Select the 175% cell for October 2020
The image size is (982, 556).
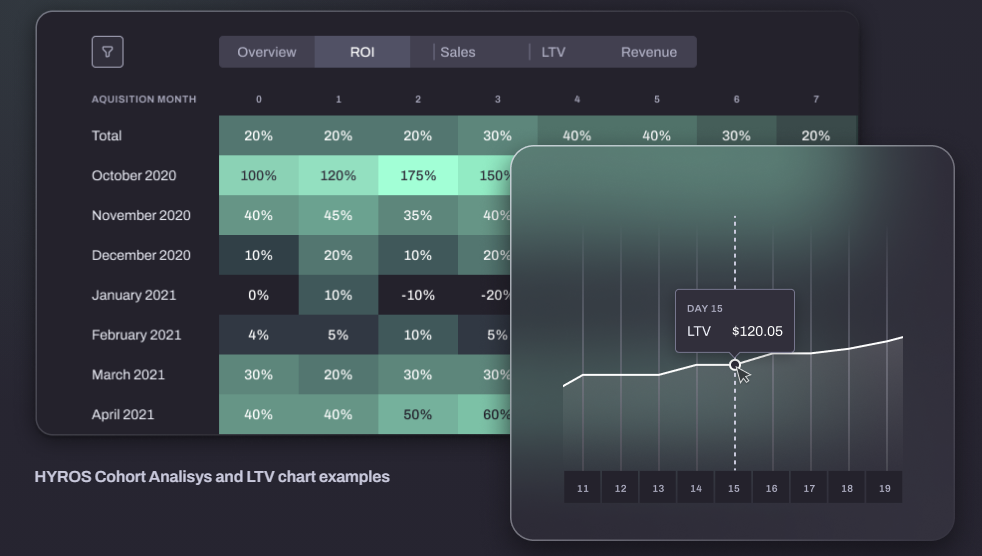(418, 175)
